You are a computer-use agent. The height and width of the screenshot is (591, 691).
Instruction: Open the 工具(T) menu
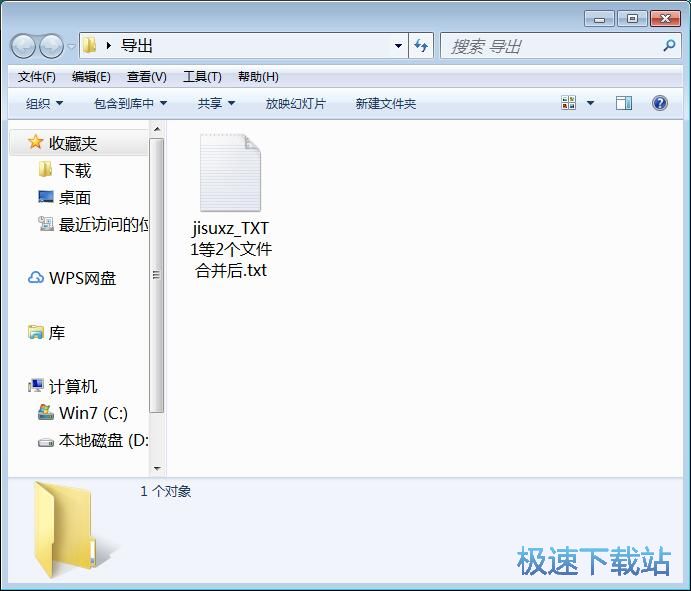202,77
